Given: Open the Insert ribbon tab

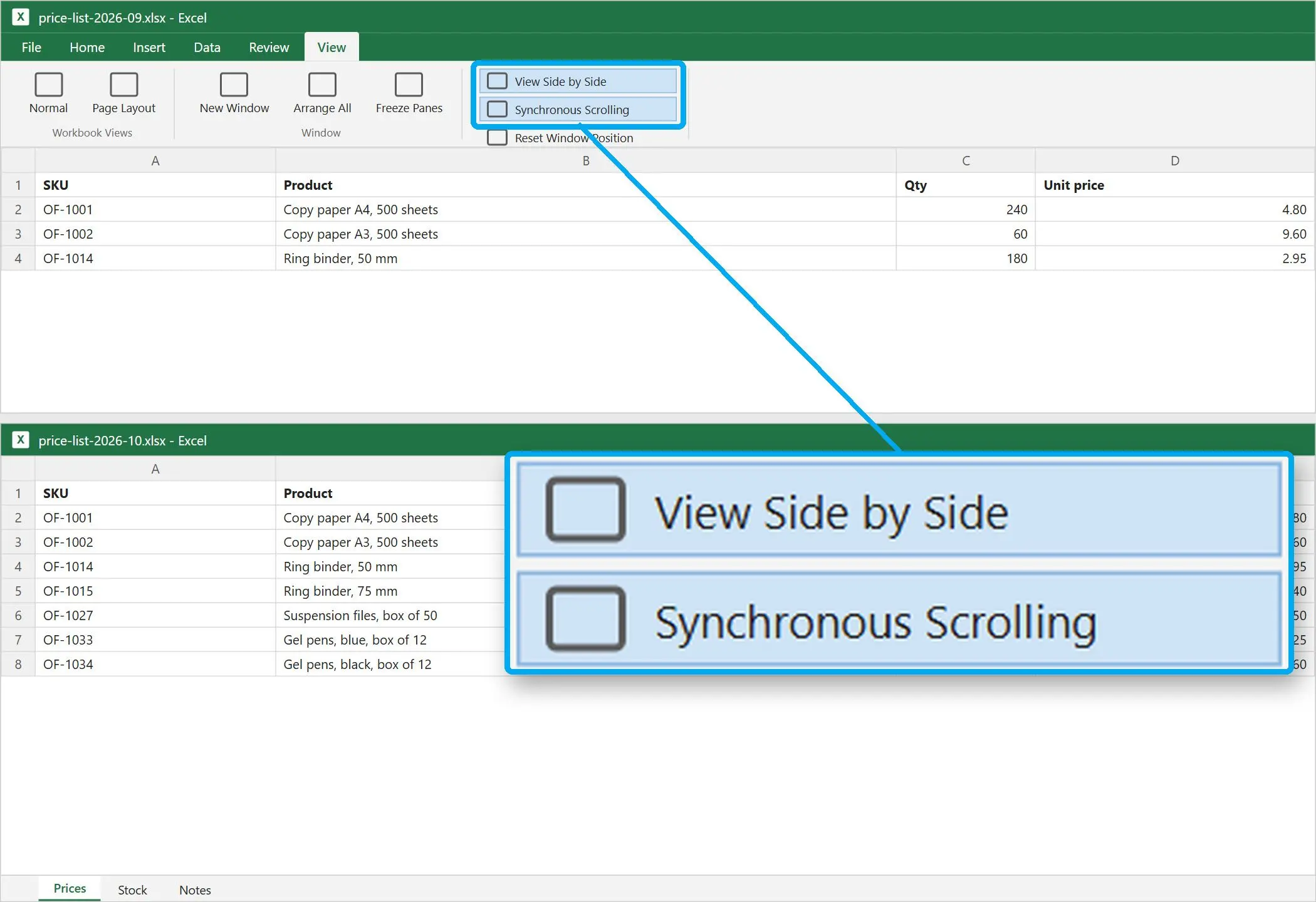Looking at the screenshot, I should tap(149, 48).
